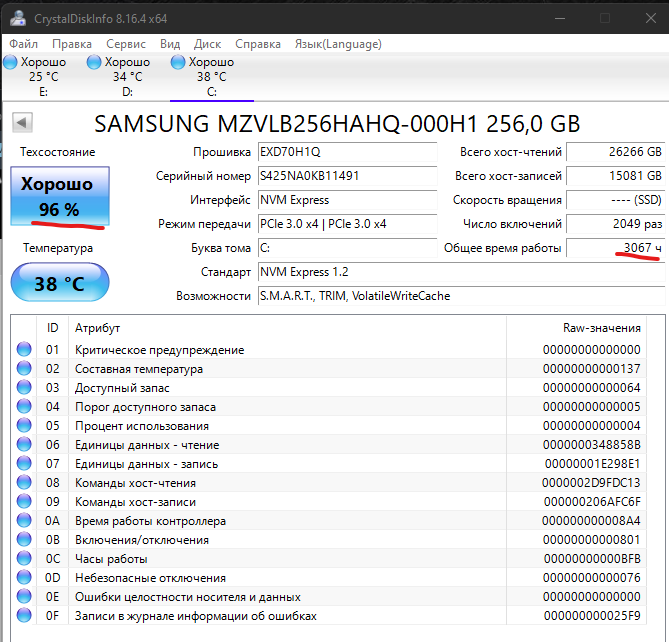Click status orb of attribute 0C row

24,558
